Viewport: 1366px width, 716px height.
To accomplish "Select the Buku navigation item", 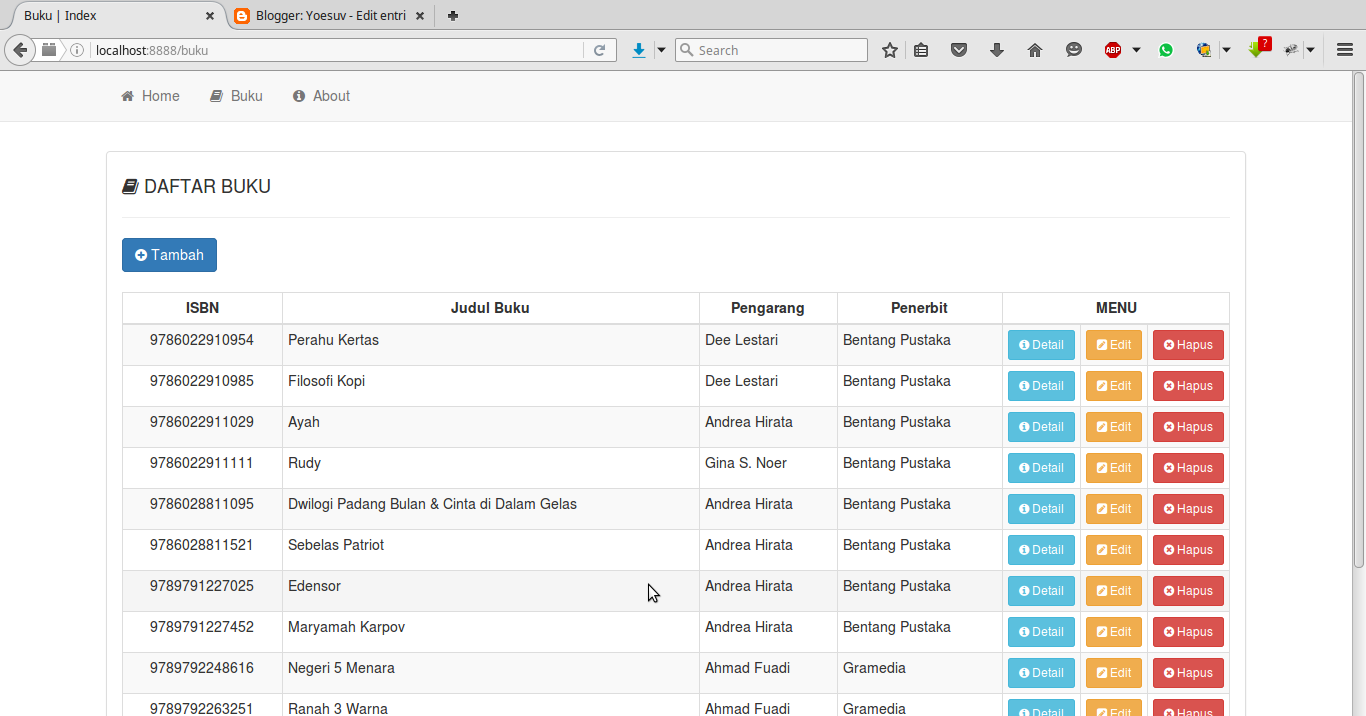I will (x=236, y=95).
